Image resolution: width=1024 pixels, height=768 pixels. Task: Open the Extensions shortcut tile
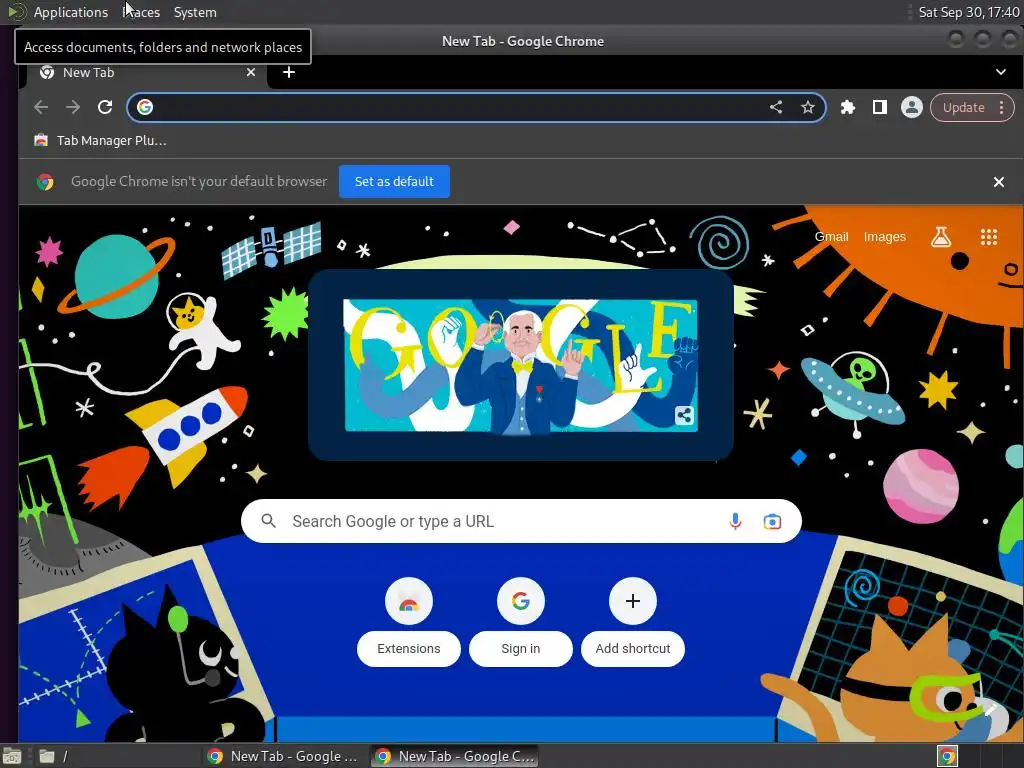409,622
